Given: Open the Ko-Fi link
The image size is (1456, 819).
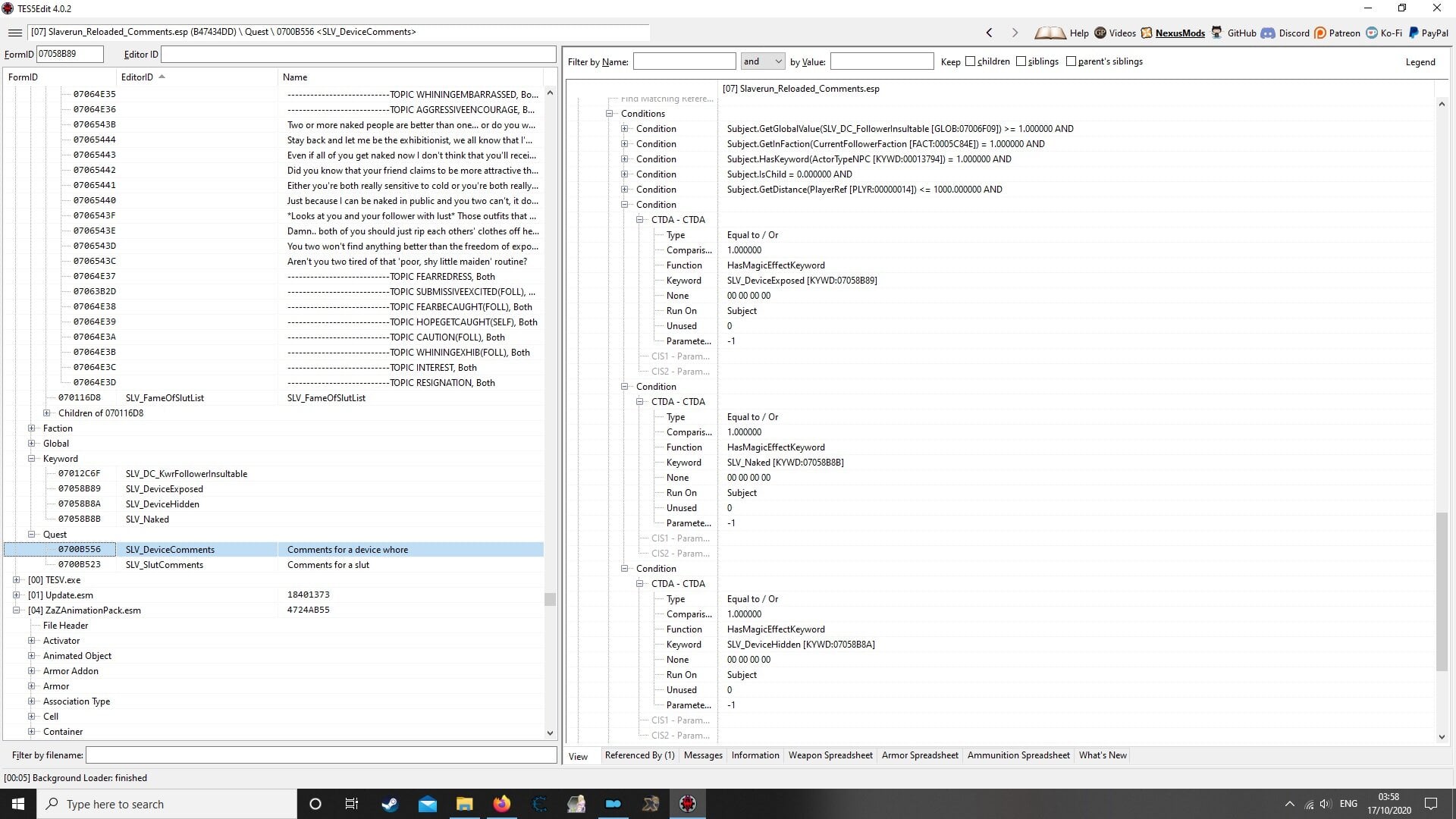Looking at the screenshot, I should point(1391,33).
